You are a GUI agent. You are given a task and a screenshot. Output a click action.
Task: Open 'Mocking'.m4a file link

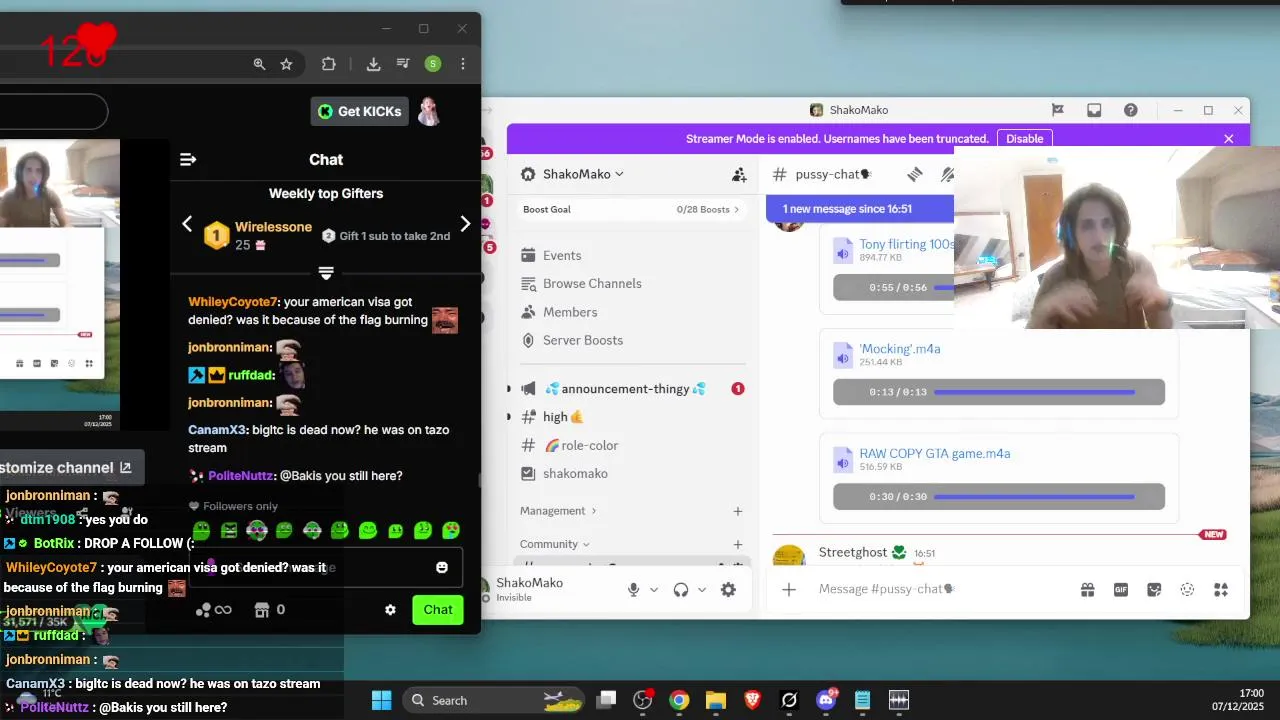[x=900, y=349]
